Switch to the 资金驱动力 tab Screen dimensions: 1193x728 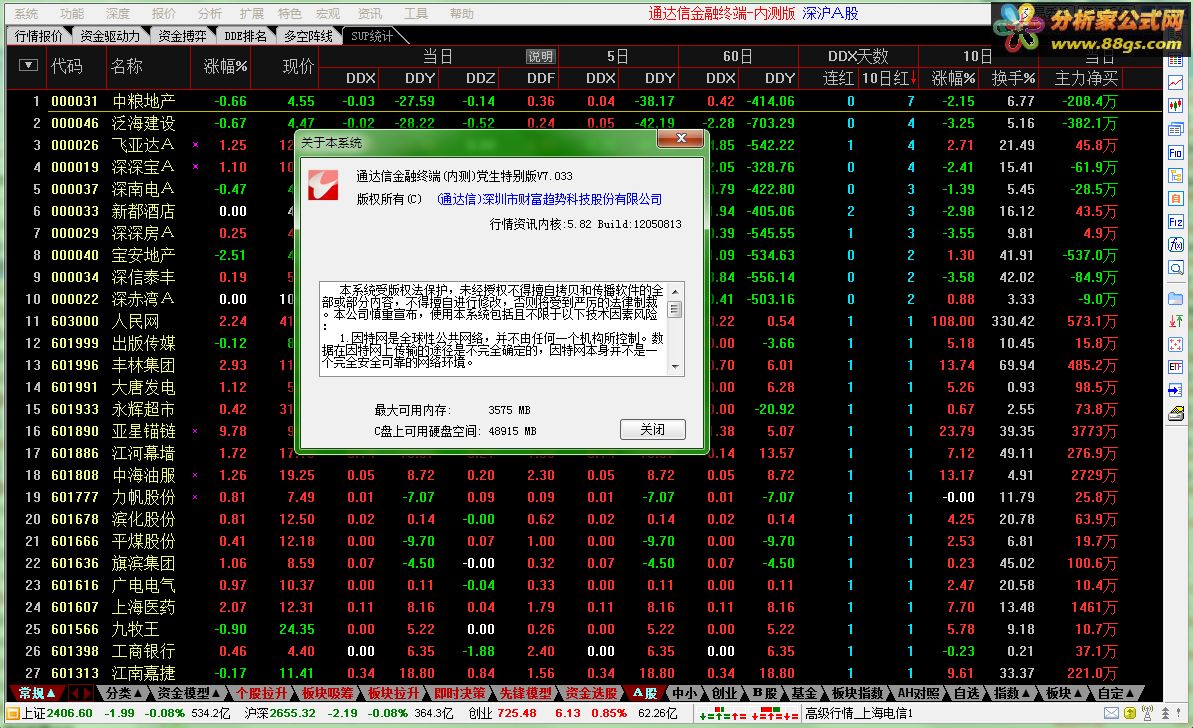coord(110,36)
